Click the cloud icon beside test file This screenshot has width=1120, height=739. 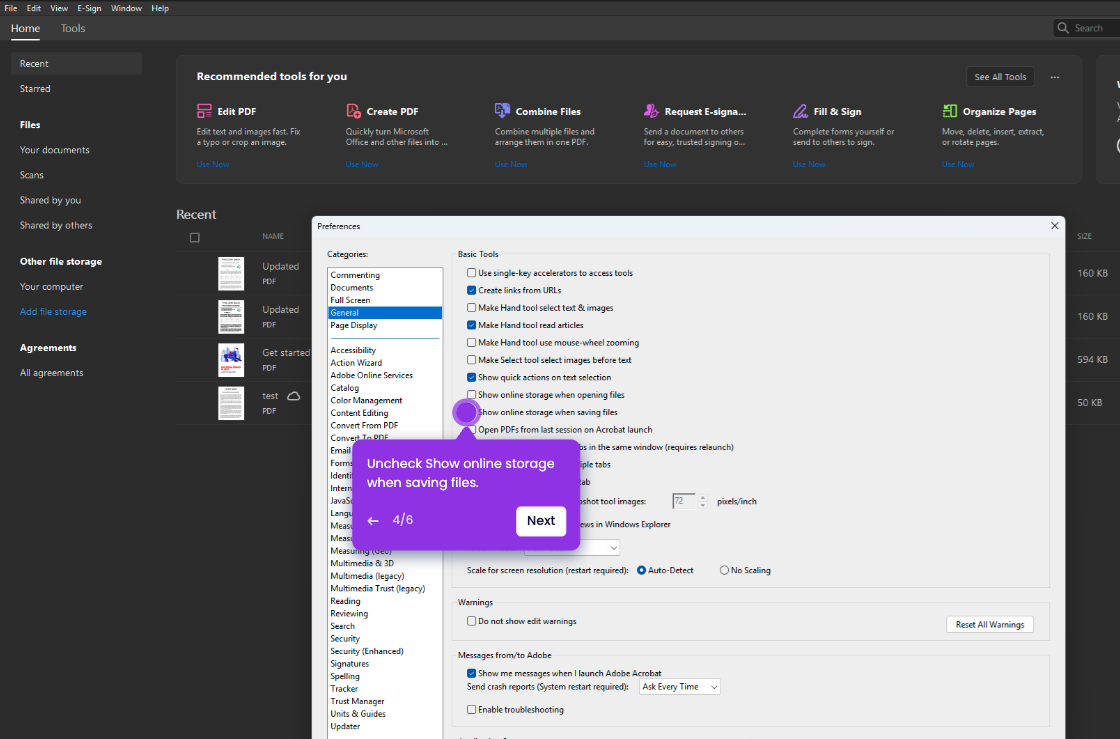(294, 396)
